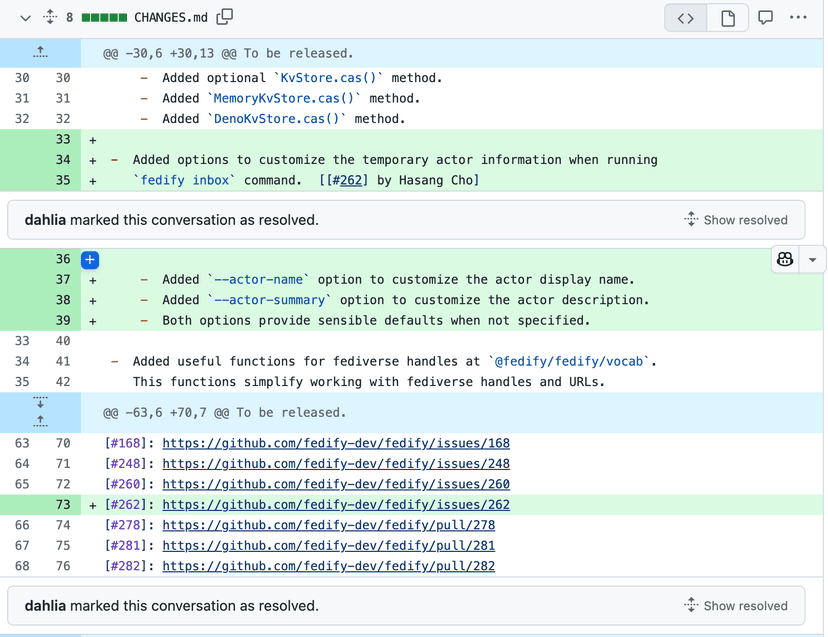The image size is (828, 637).
Task: Show resolved conversation below line 35
Action: pyautogui.click(x=736, y=220)
